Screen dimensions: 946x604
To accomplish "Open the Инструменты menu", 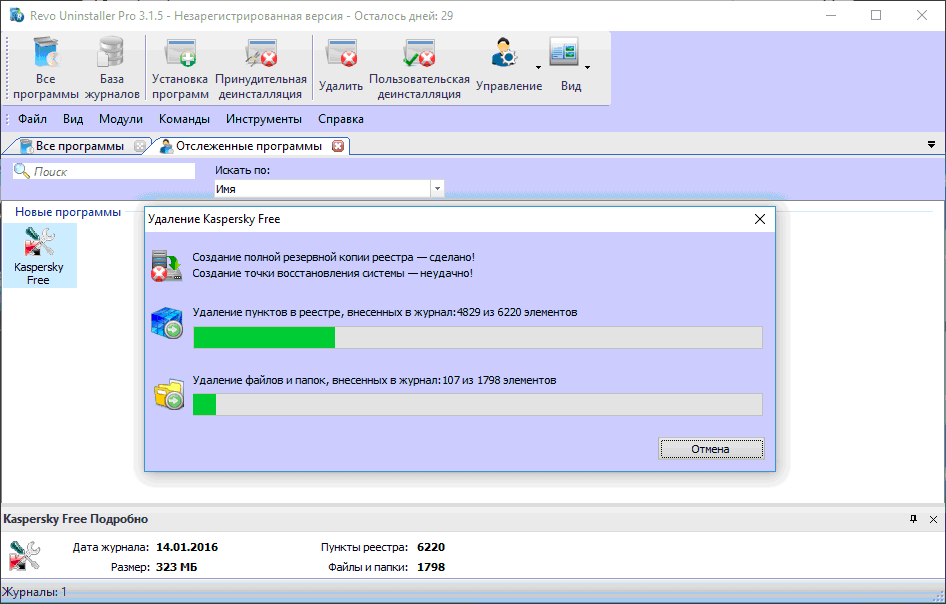I will point(264,119).
